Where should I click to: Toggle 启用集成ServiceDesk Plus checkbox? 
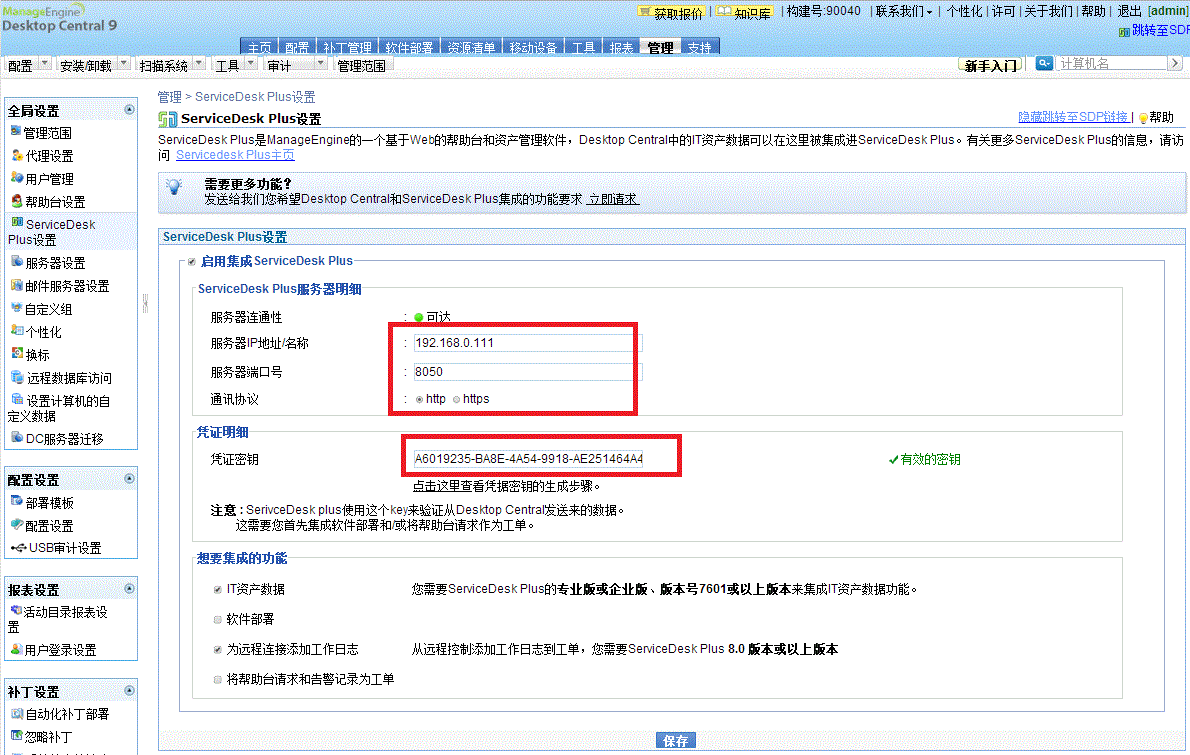point(192,262)
